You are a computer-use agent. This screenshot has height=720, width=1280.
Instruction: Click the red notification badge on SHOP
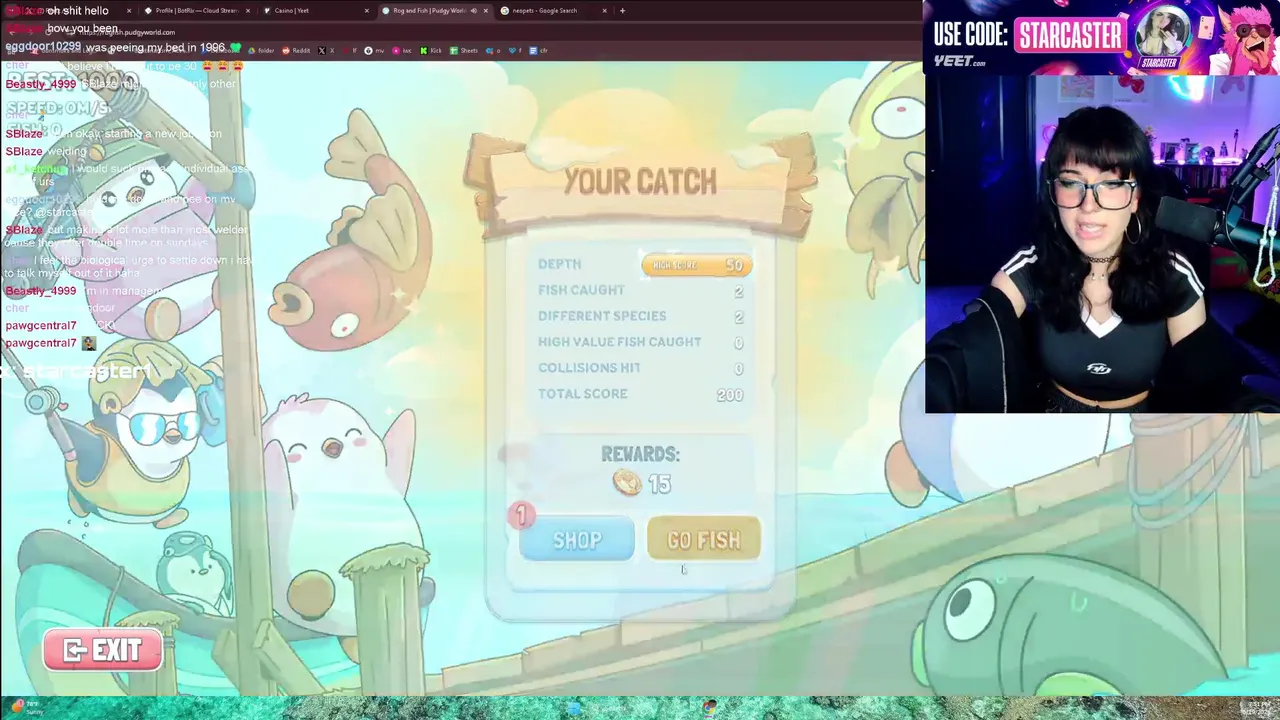click(x=521, y=516)
